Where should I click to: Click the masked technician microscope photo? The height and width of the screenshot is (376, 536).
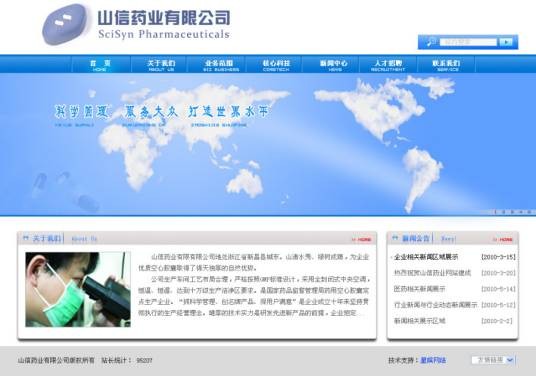pos(78,290)
